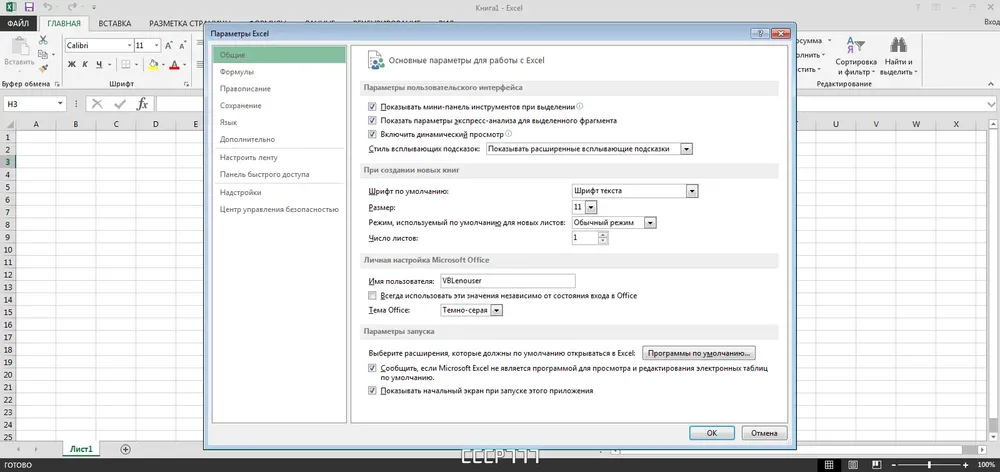The width and height of the screenshot is (1000, 472).
Task: Click the fill color paint bucket
Action: pyautogui.click(x=153, y=64)
